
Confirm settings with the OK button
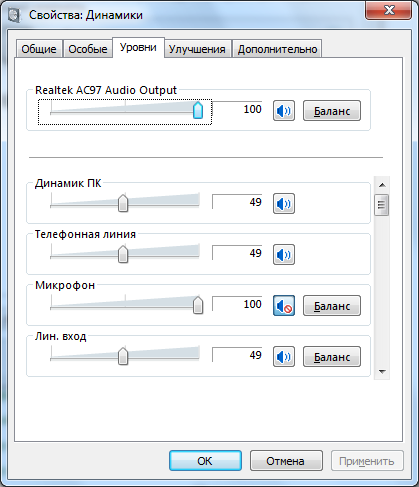pos(205,461)
